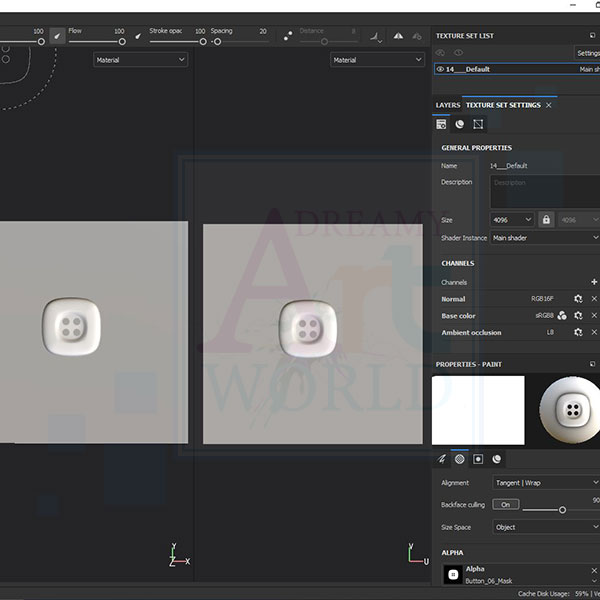Screen dimensions: 600x600
Task: Open Material section icon in Paint properties
Action: (497, 459)
